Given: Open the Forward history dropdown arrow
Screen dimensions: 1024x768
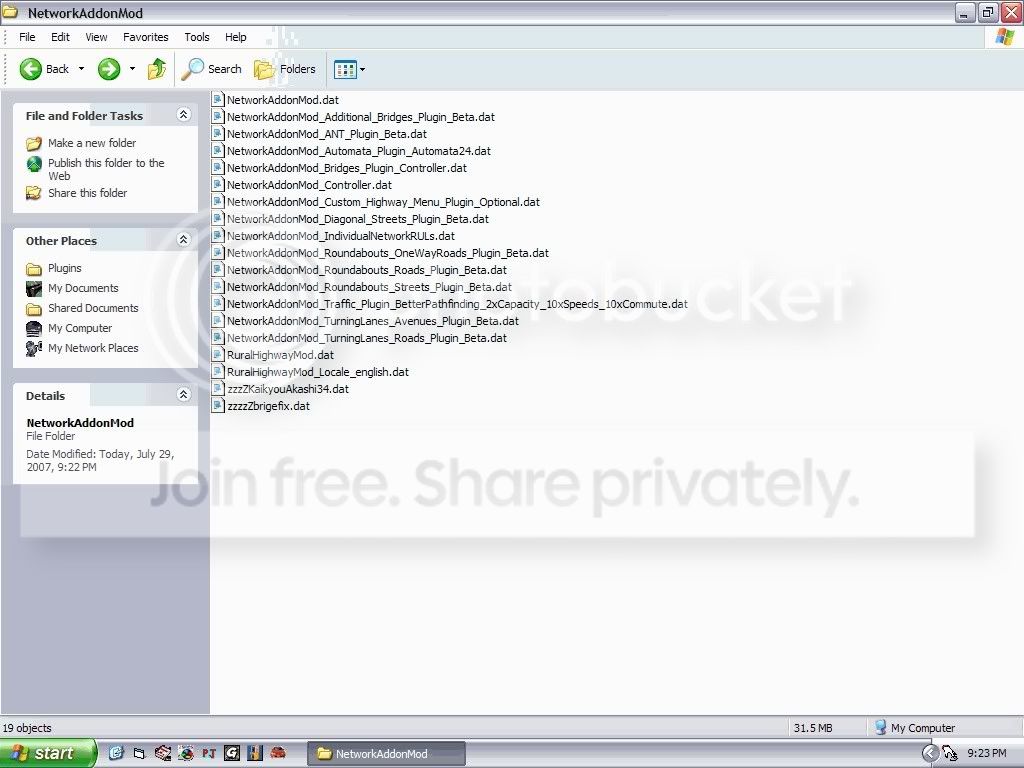Looking at the screenshot, I should (x=133, y=69).
